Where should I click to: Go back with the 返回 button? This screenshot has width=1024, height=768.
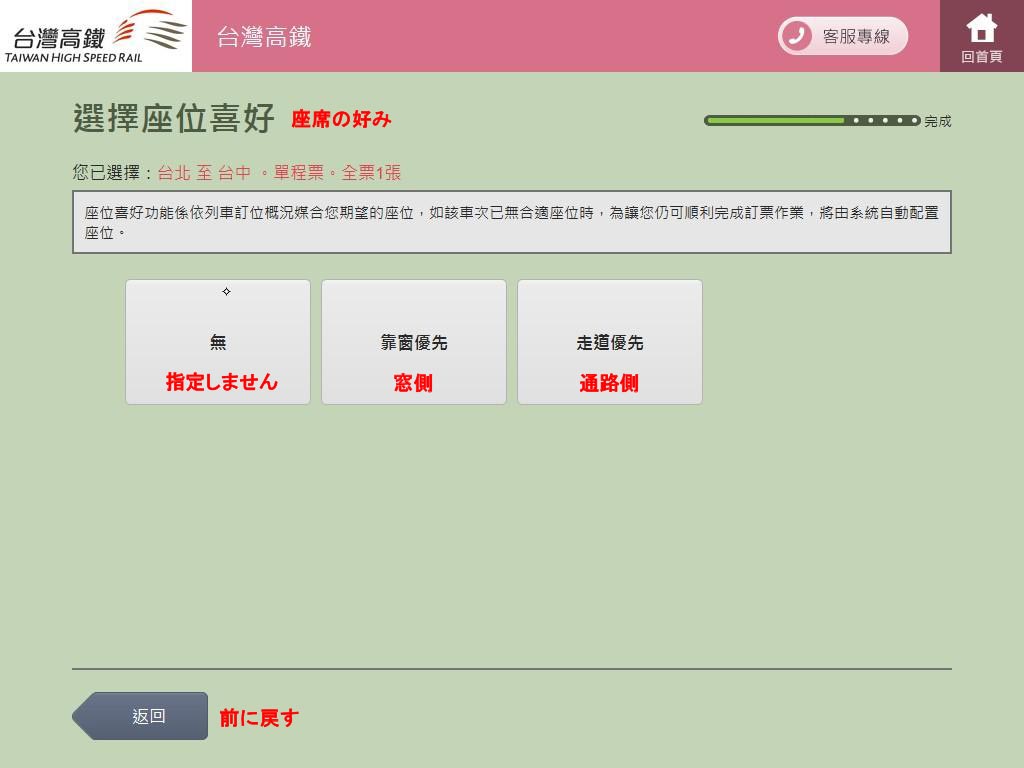click(140, 716)
